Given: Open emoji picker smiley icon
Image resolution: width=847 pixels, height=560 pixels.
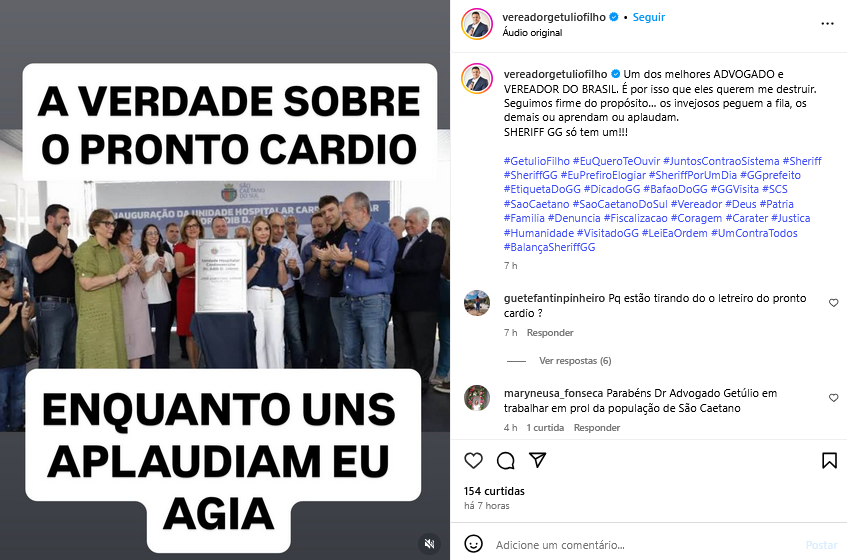Looking at the screenshot, I should pos(473,544).
